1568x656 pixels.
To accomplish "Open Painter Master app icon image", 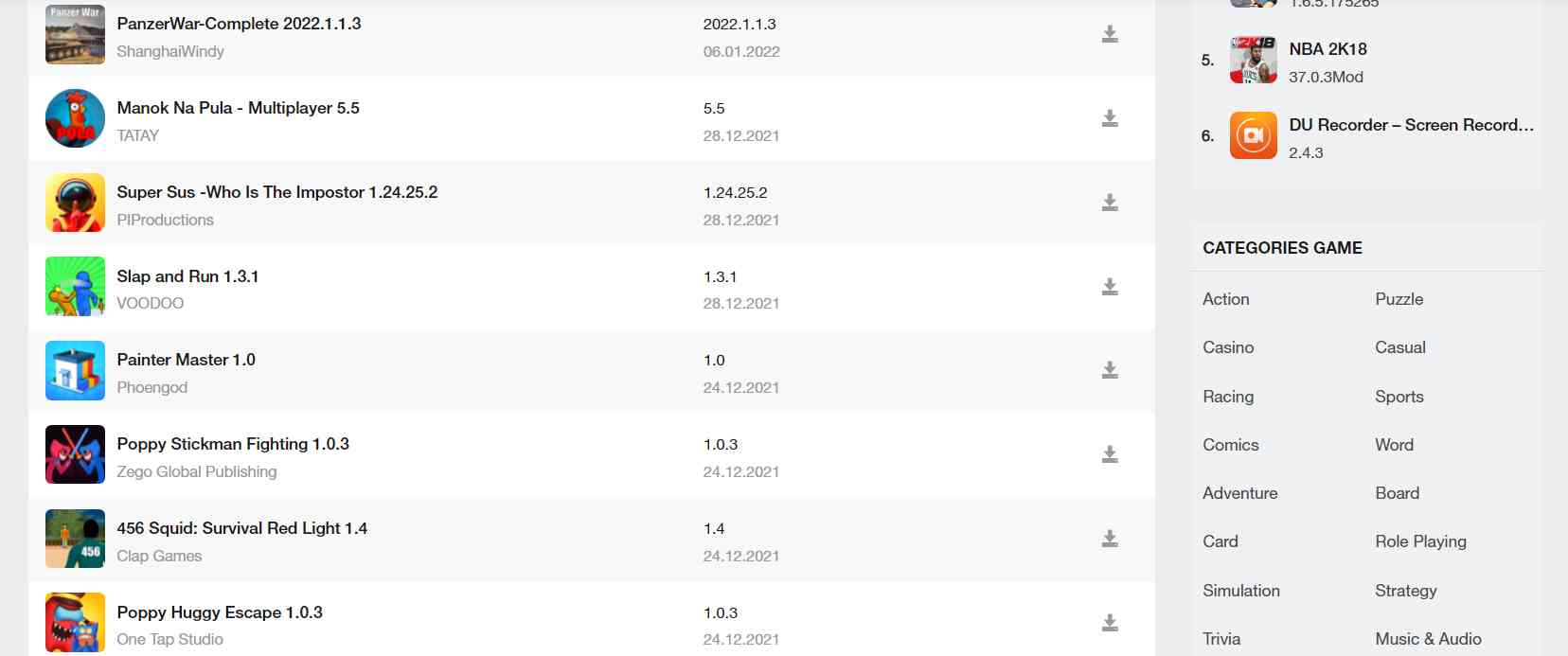I will click(x=75, y=370).
